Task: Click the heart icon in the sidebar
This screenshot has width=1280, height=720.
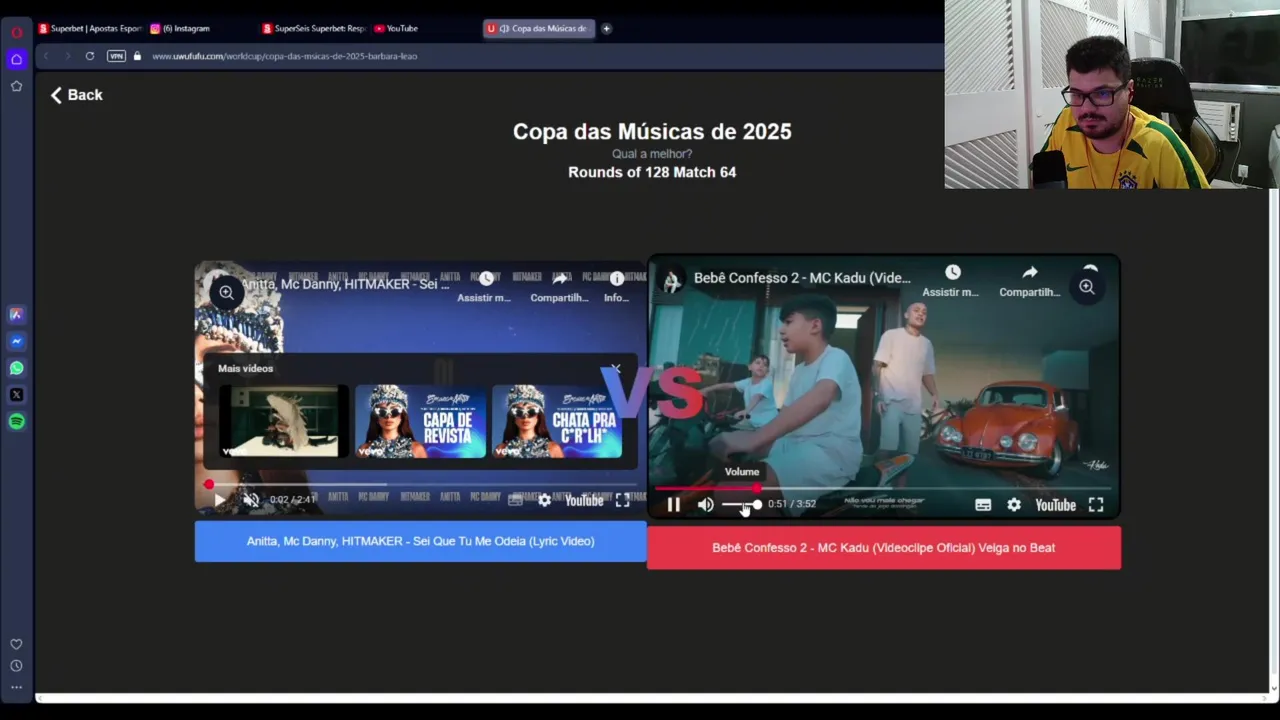Action: click(x=16, y=645)
